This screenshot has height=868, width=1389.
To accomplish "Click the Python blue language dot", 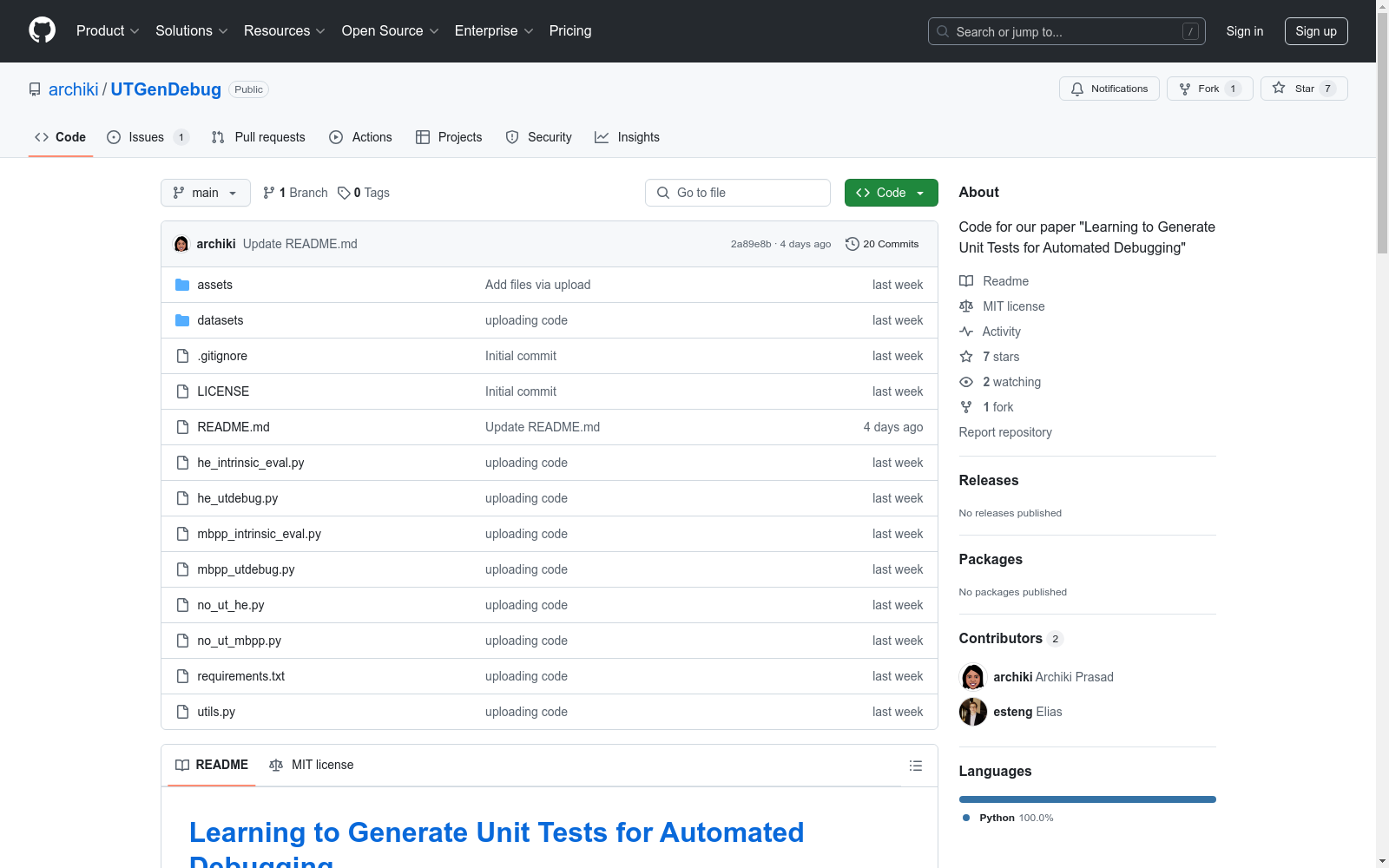I will pyautogui.click(x=966, y=818).
